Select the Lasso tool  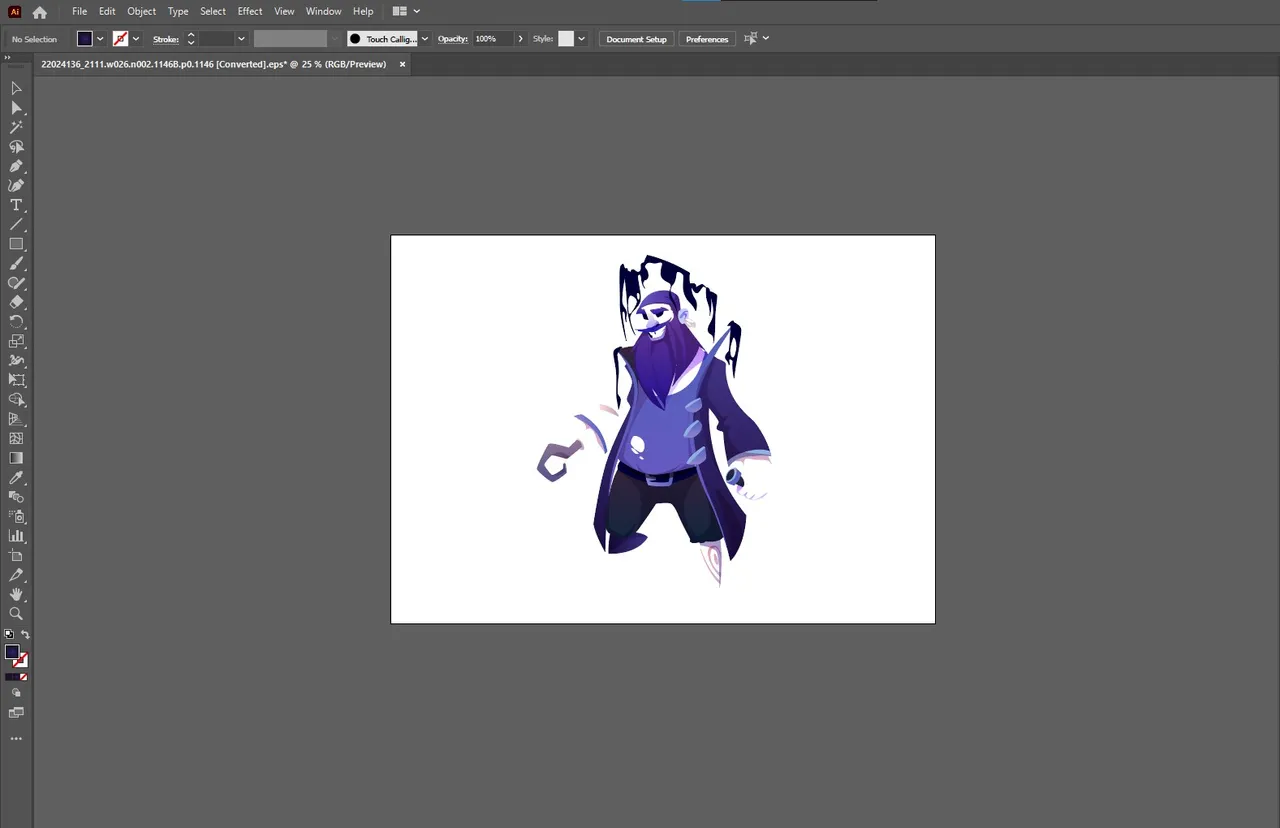point(16,147)
